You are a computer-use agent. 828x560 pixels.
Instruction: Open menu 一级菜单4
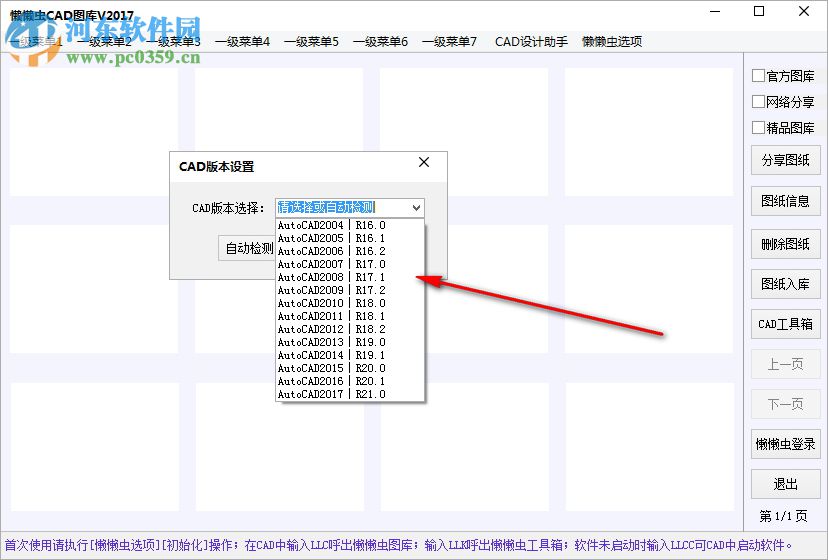[x=242, y=42]
